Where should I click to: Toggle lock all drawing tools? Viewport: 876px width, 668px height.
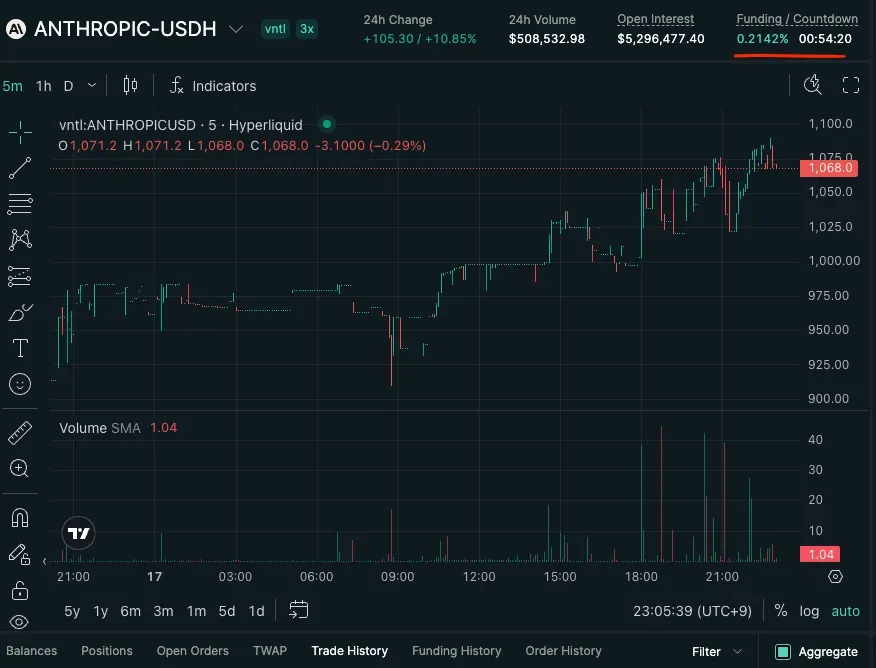(20, 590)
